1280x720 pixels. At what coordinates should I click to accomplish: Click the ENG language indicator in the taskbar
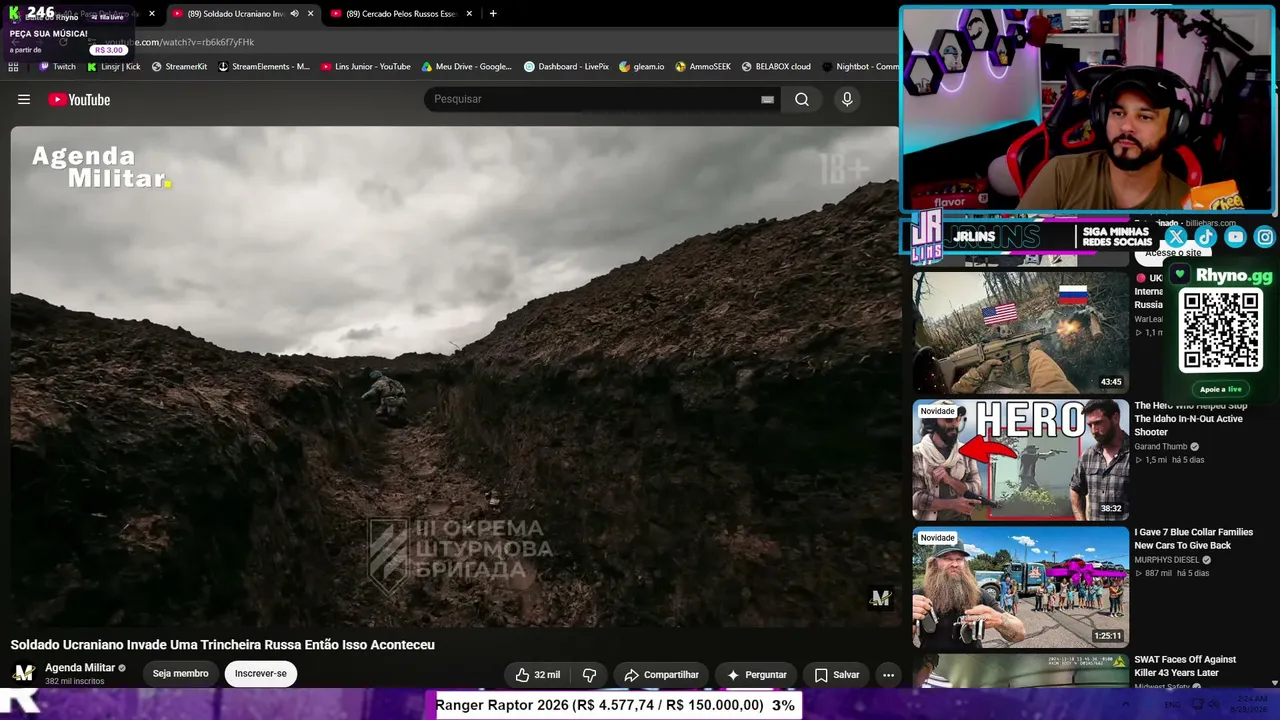tap(1172, 704)
